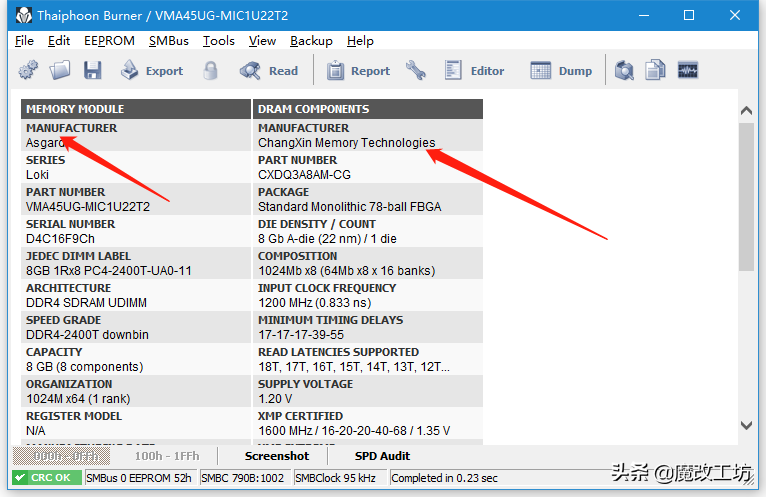Select the Loki series value
The image size is (766, 497).
click(x=38, y=174)
